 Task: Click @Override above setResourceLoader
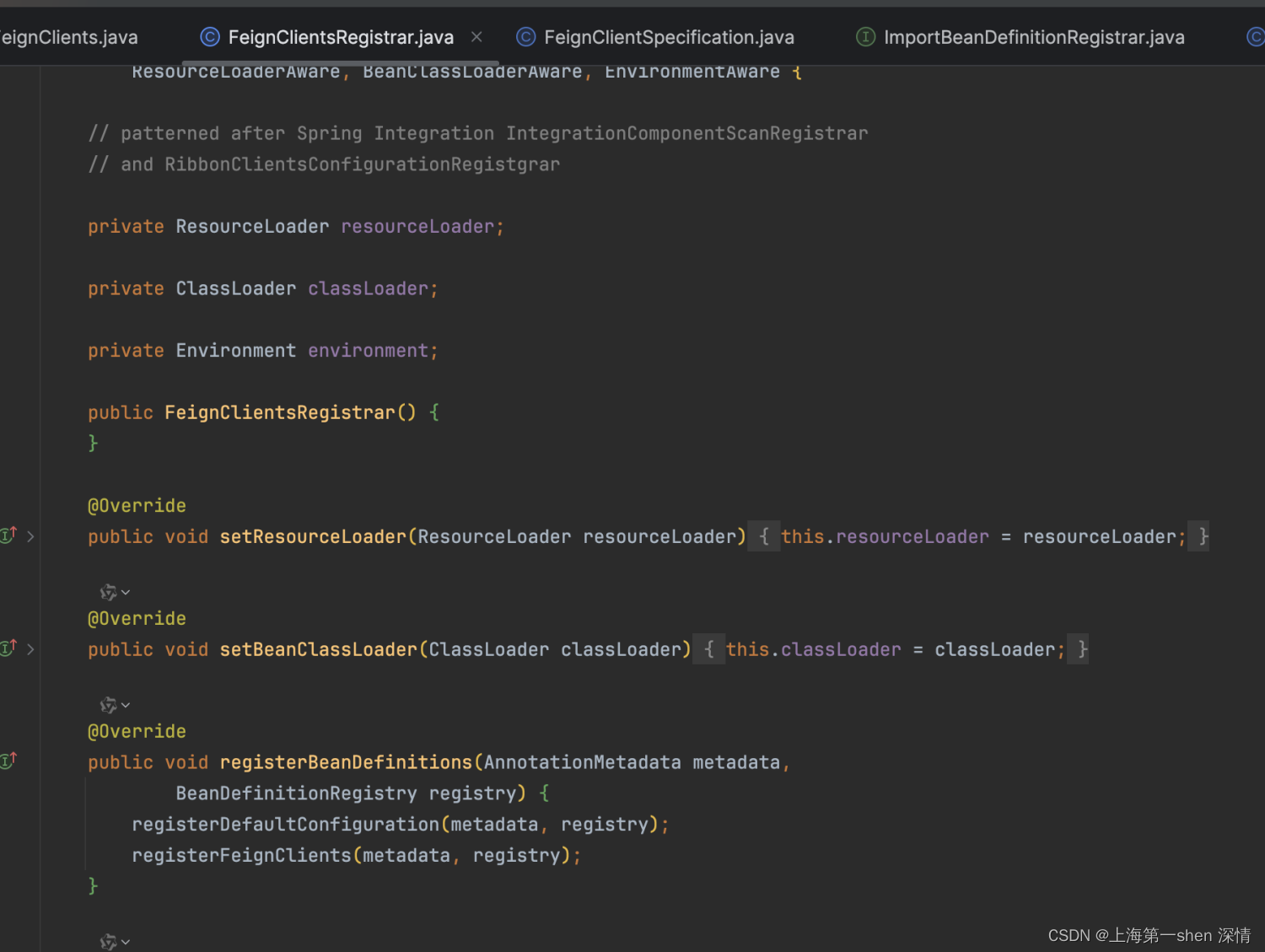[x=137, y=506]
